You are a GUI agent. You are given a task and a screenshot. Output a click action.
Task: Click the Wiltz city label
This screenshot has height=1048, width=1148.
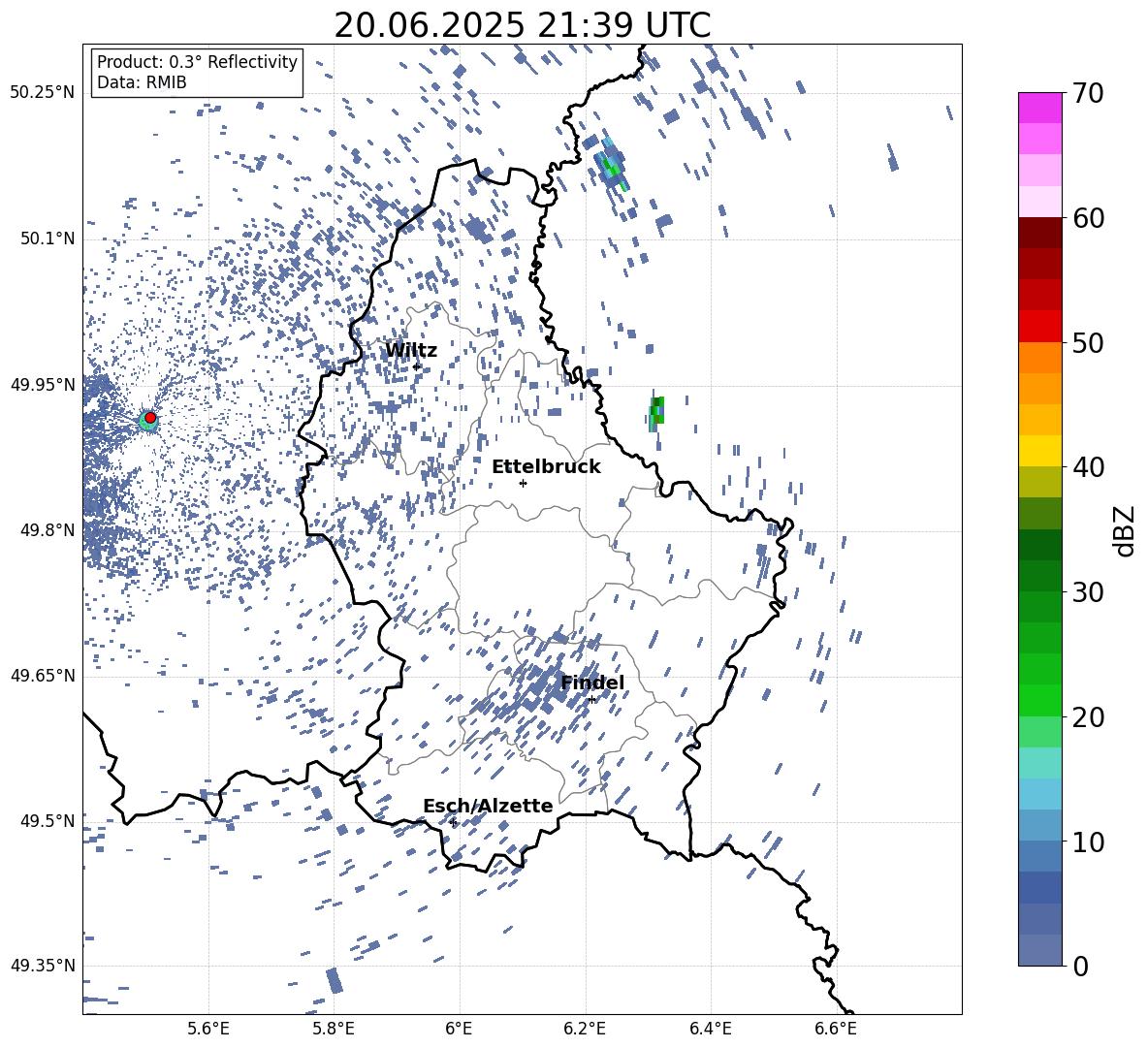pyautogui.click(x=411, y=350)
